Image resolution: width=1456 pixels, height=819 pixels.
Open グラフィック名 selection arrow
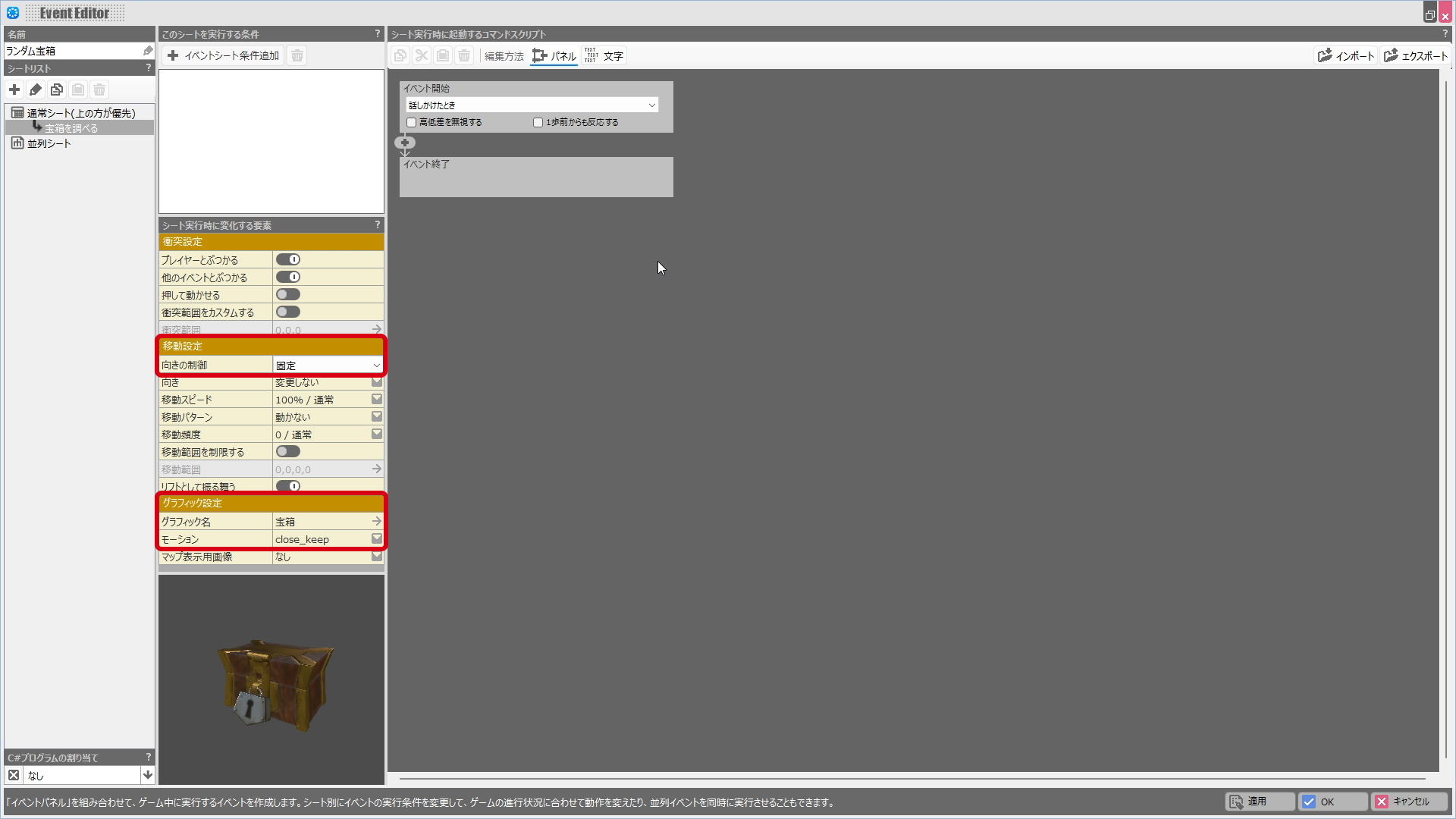point(376,521)
